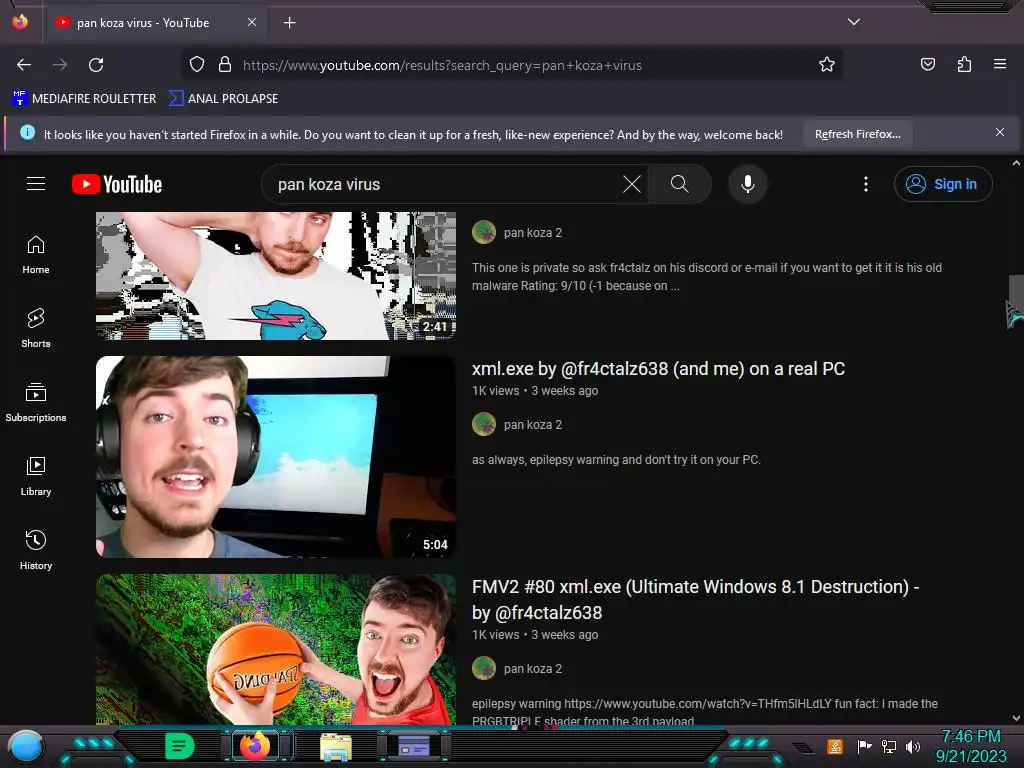Open the basketball FMV2 #80 thumbnail
This screenshot has height=768, width=1024.
pyautogui.click(x=276, y=649)
